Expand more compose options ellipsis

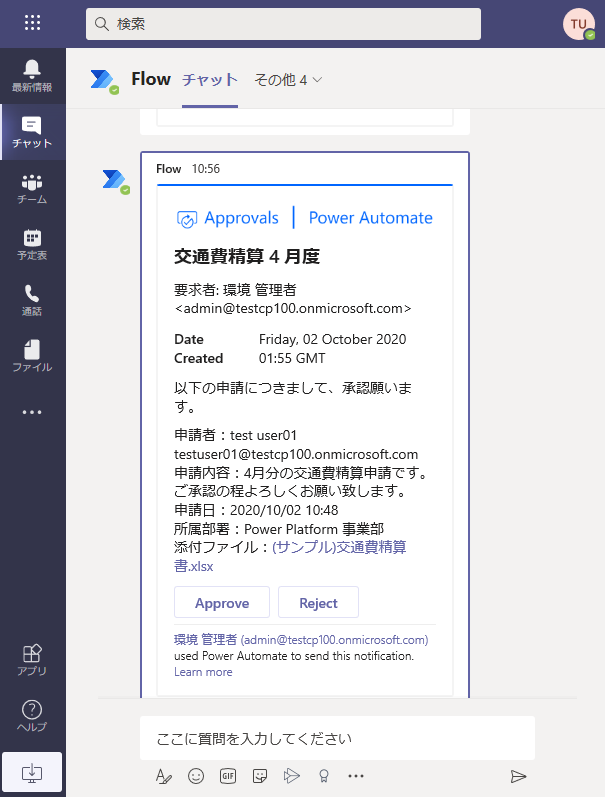point(356,775)
